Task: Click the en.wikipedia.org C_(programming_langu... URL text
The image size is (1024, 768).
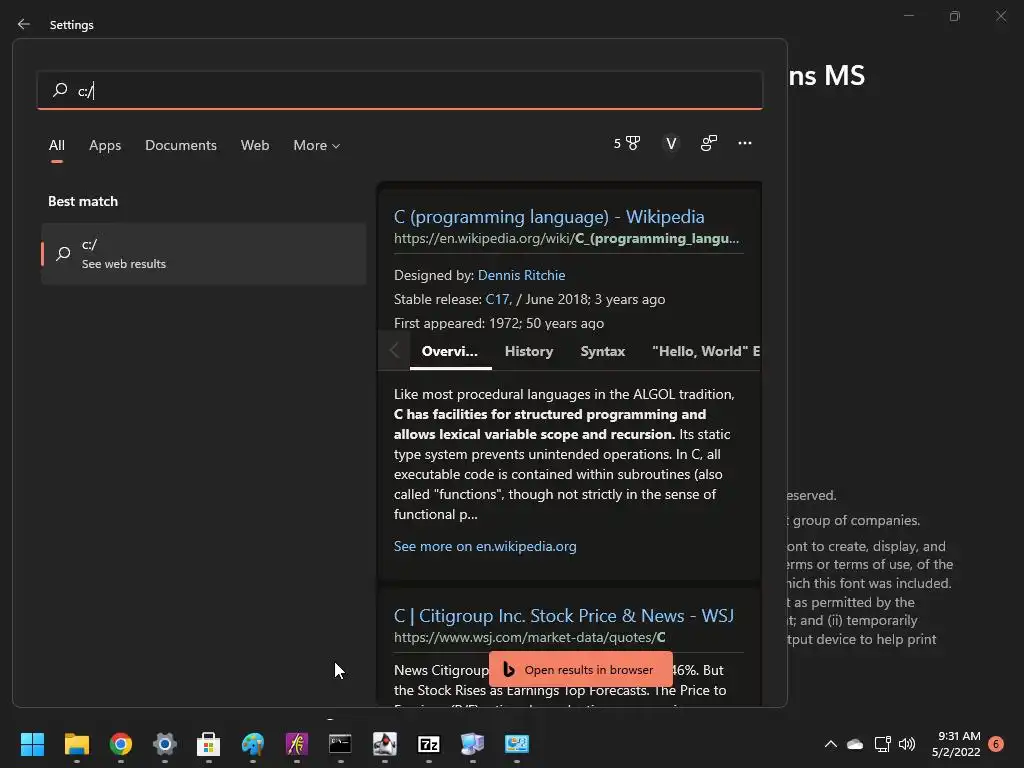Action: (566, 238)
